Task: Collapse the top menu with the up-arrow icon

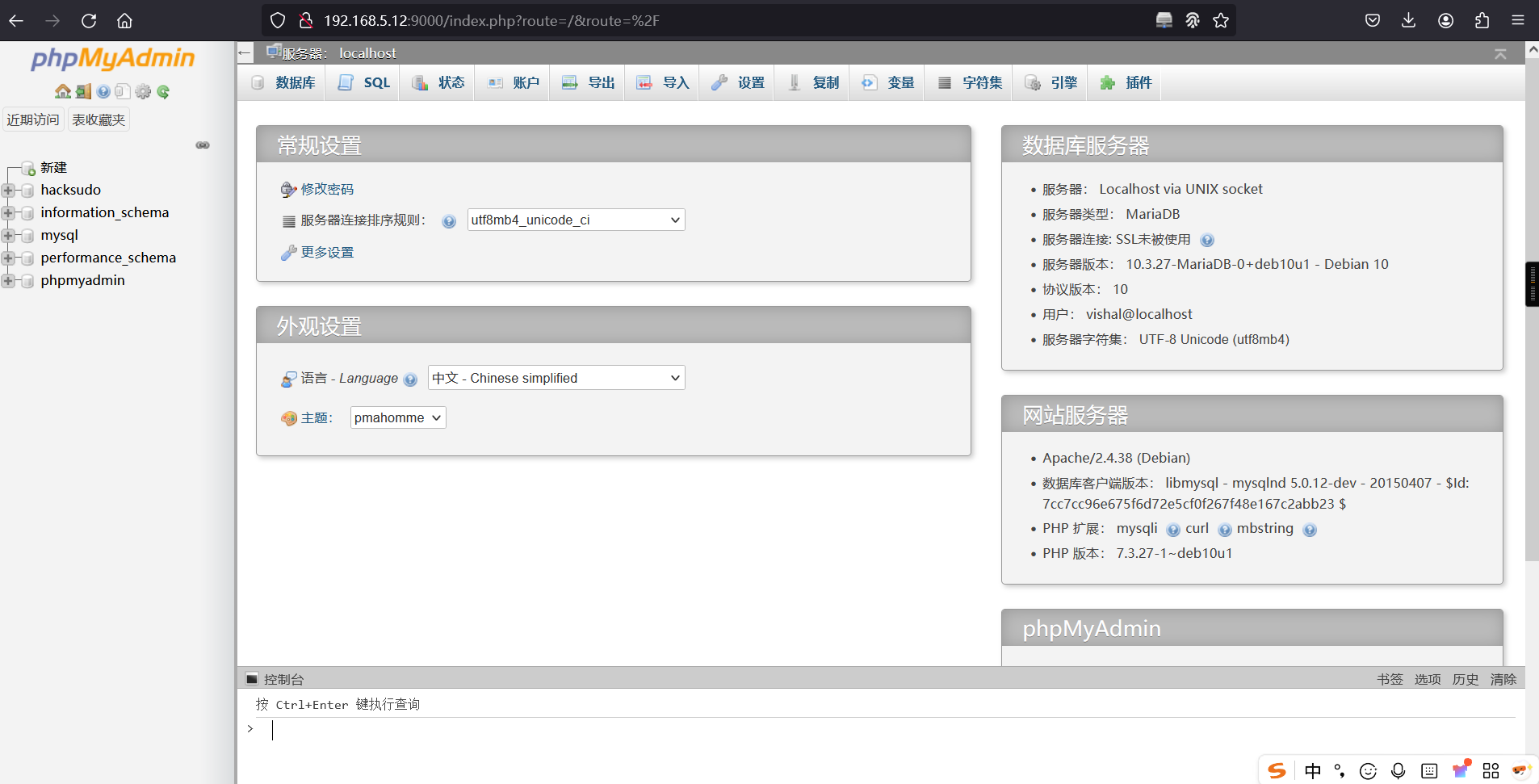Action: (1500, 54)
